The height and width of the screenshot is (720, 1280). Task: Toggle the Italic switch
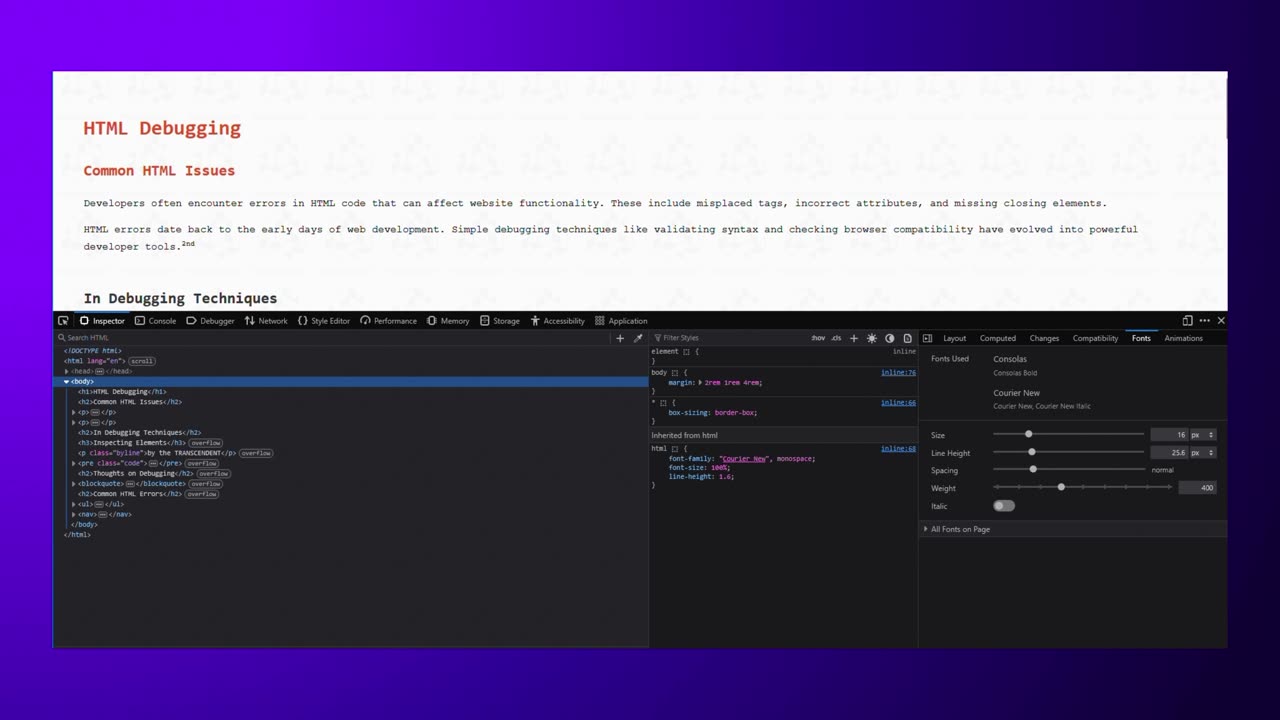tap(1004, 506)
